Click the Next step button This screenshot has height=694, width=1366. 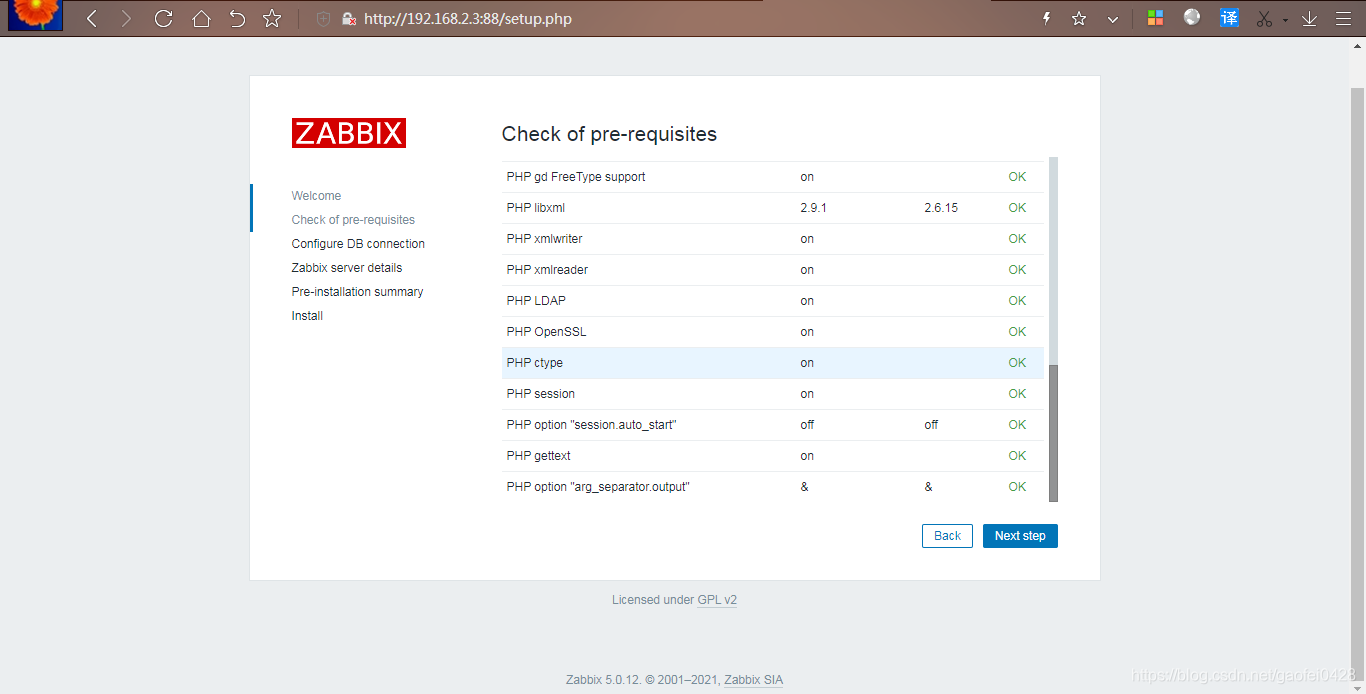point(1020,536)
